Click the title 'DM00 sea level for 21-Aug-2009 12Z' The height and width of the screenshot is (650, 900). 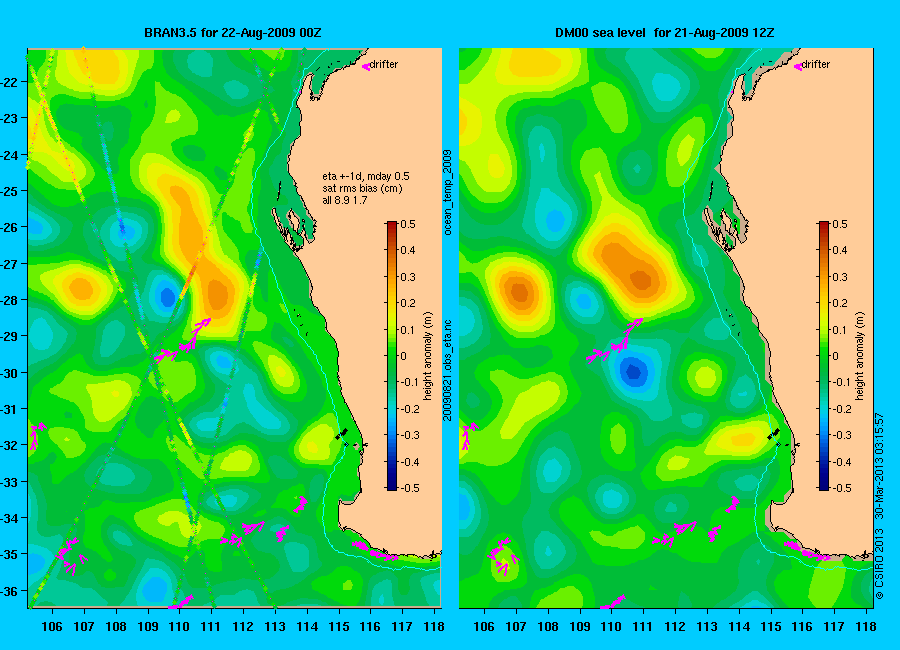coord(664,33)
